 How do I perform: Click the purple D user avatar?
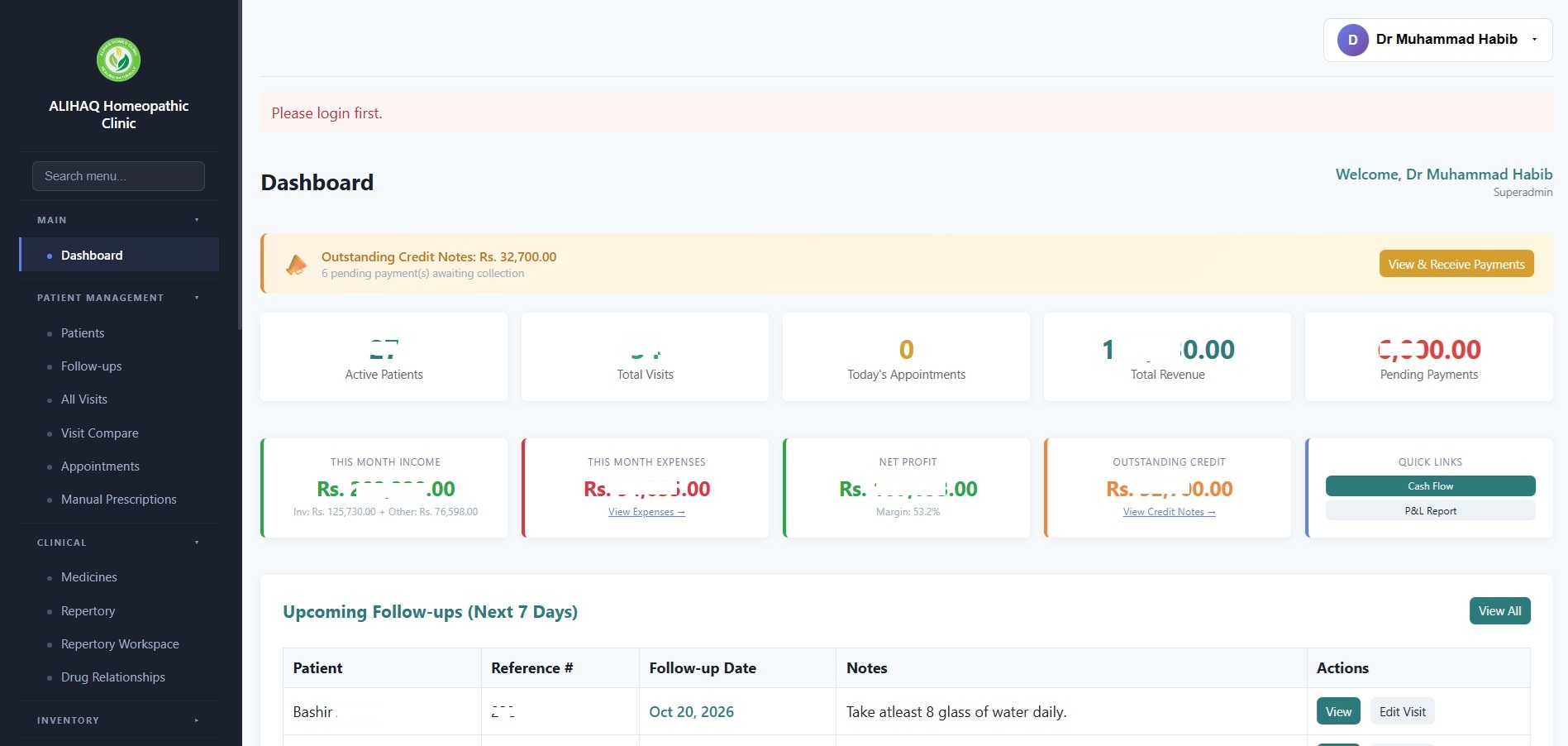(1352, 40)
